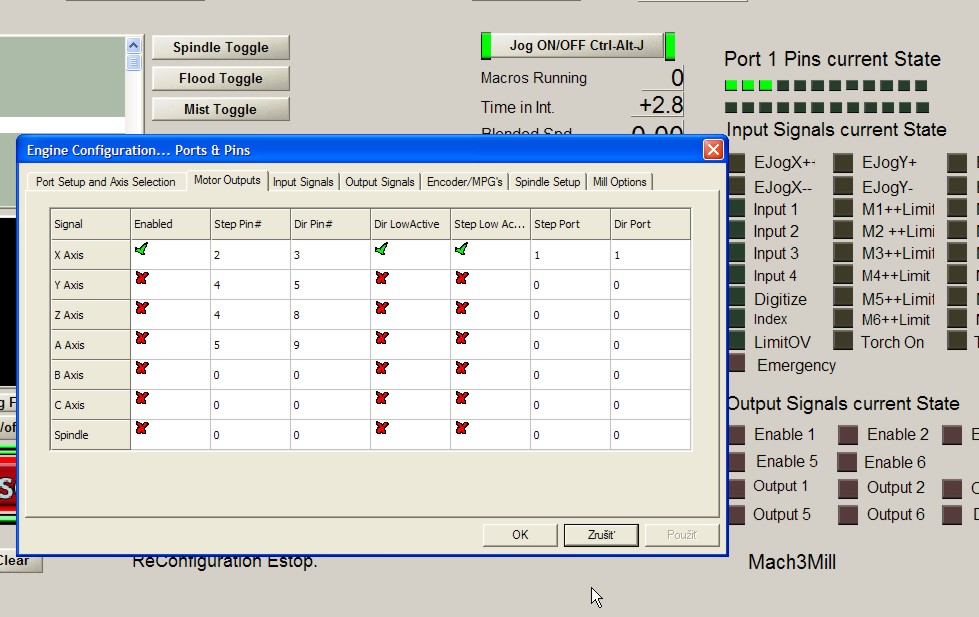Open Port Setup and Axis Selection tab

(x=105, y=182)
